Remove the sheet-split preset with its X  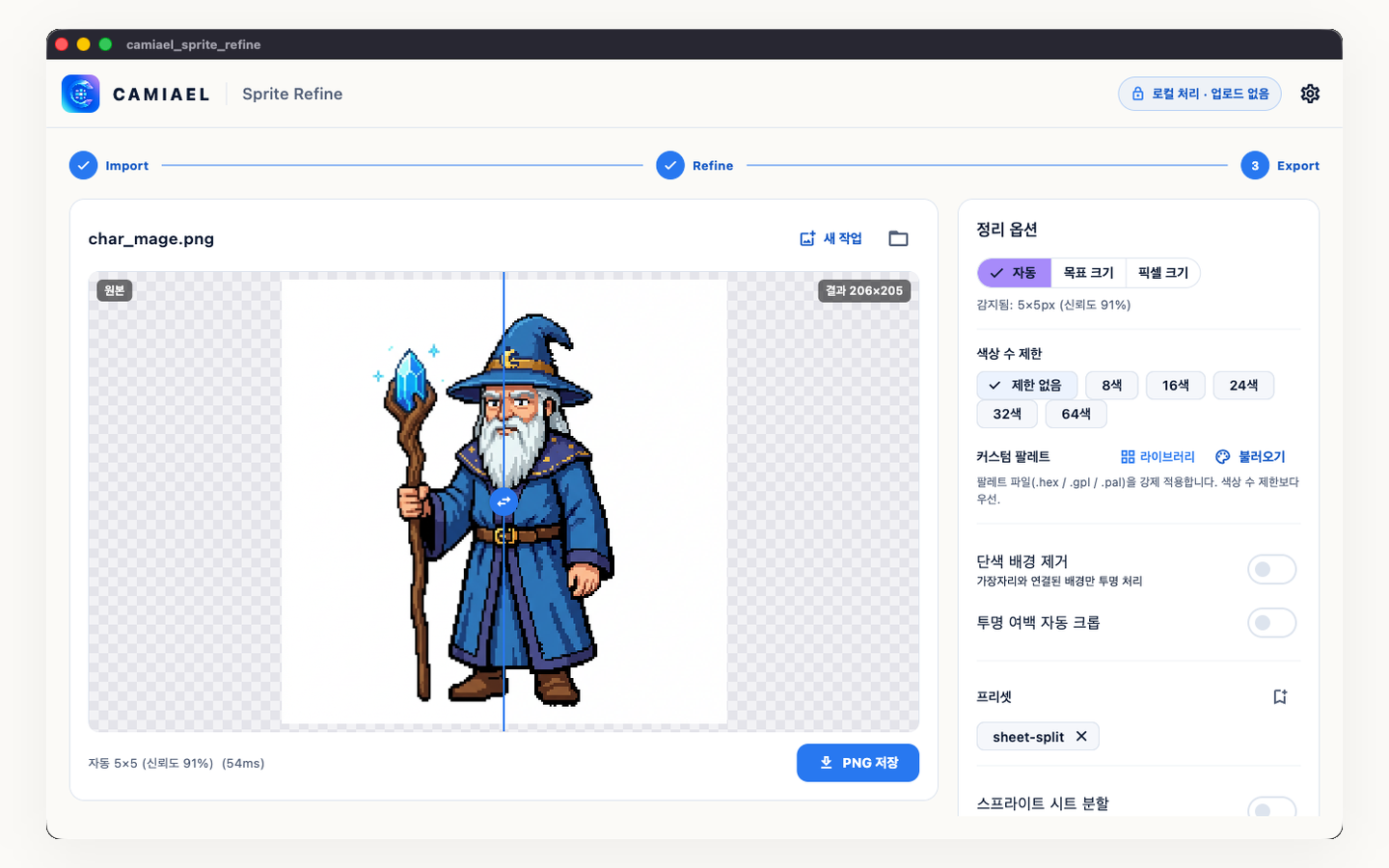(x=1081, y=736)
